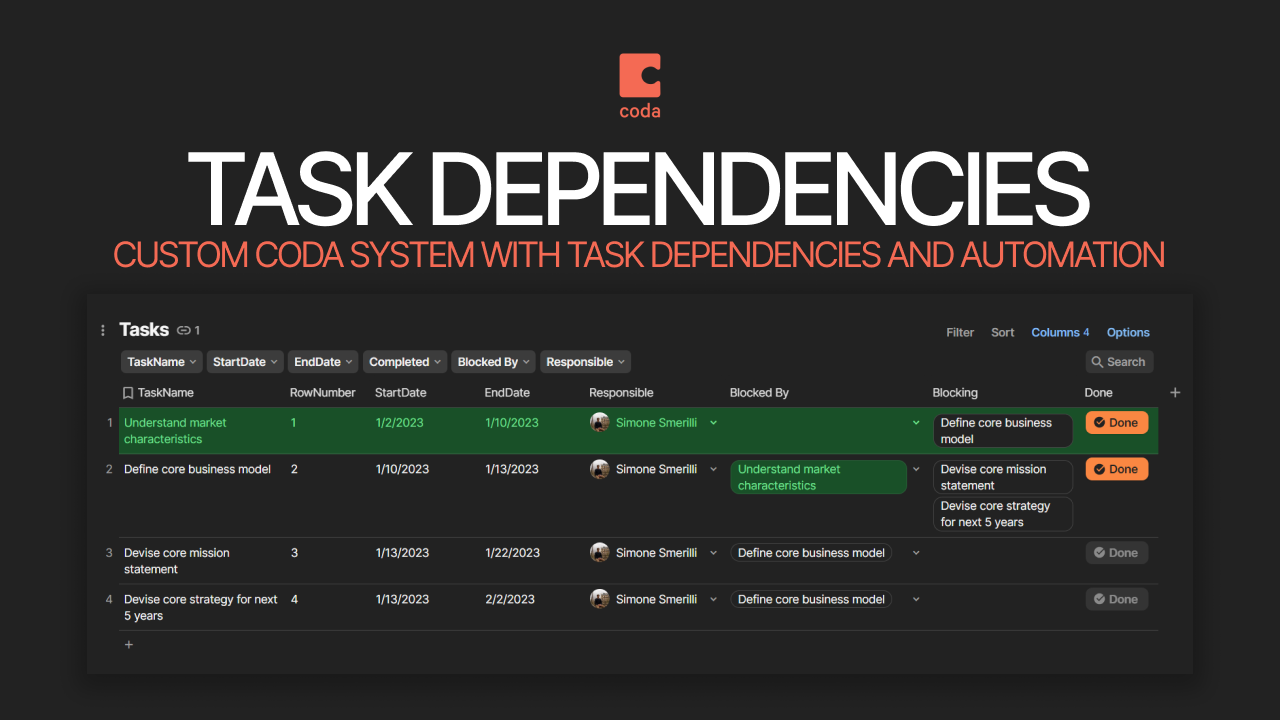Viewport: 1280px width, 720px height.
Task: Open the Responsible filter dropdown
Action: [586, 362]
